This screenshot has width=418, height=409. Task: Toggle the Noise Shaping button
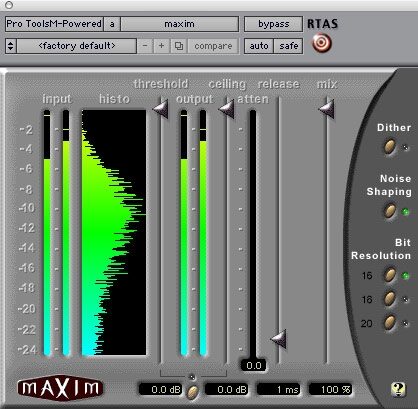pos(390,211)
